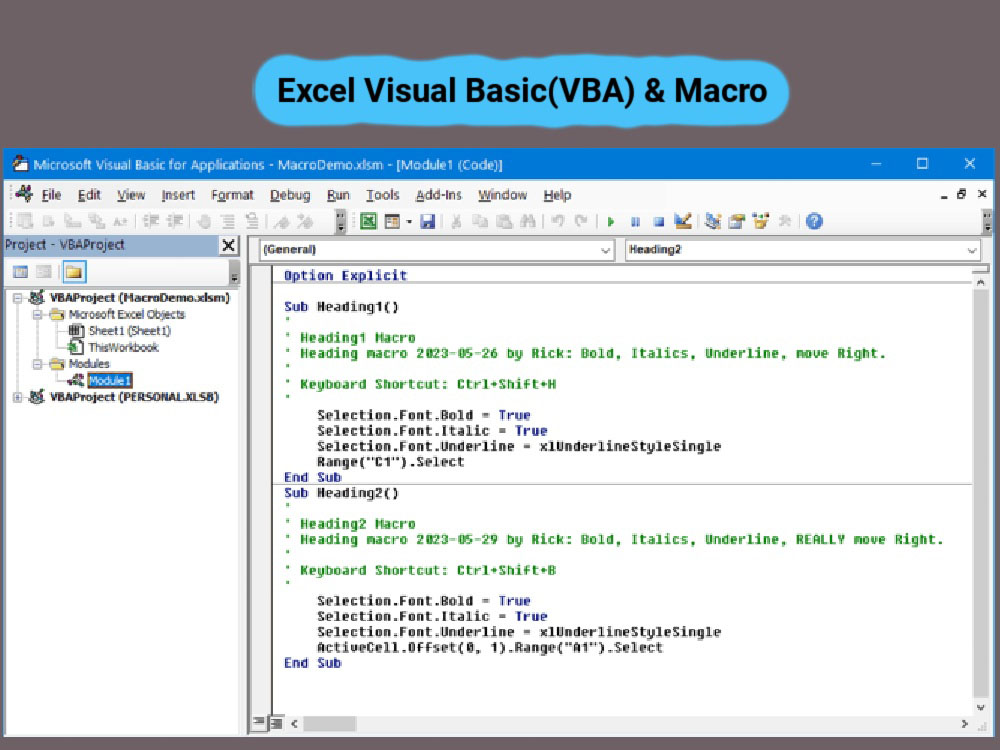The height and width of the screenshot is (750, 1000).
Task: Open the Tools menu
Action: pos(382,195)
